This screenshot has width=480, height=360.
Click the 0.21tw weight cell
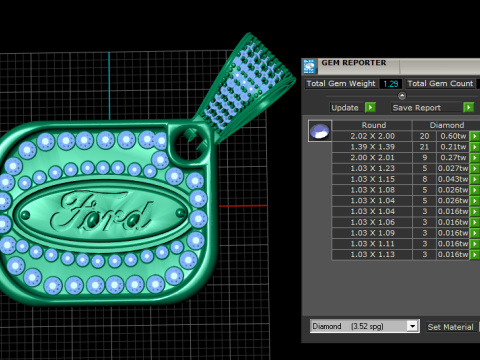tap(453, 147)
